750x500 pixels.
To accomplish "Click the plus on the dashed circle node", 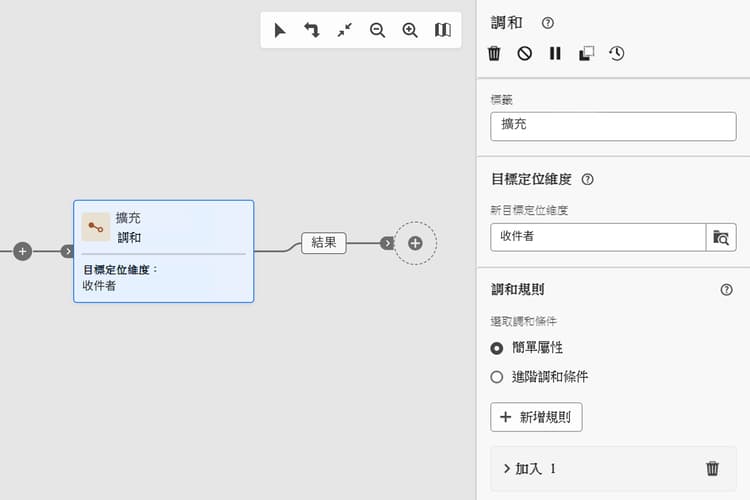I will point(415,243).
